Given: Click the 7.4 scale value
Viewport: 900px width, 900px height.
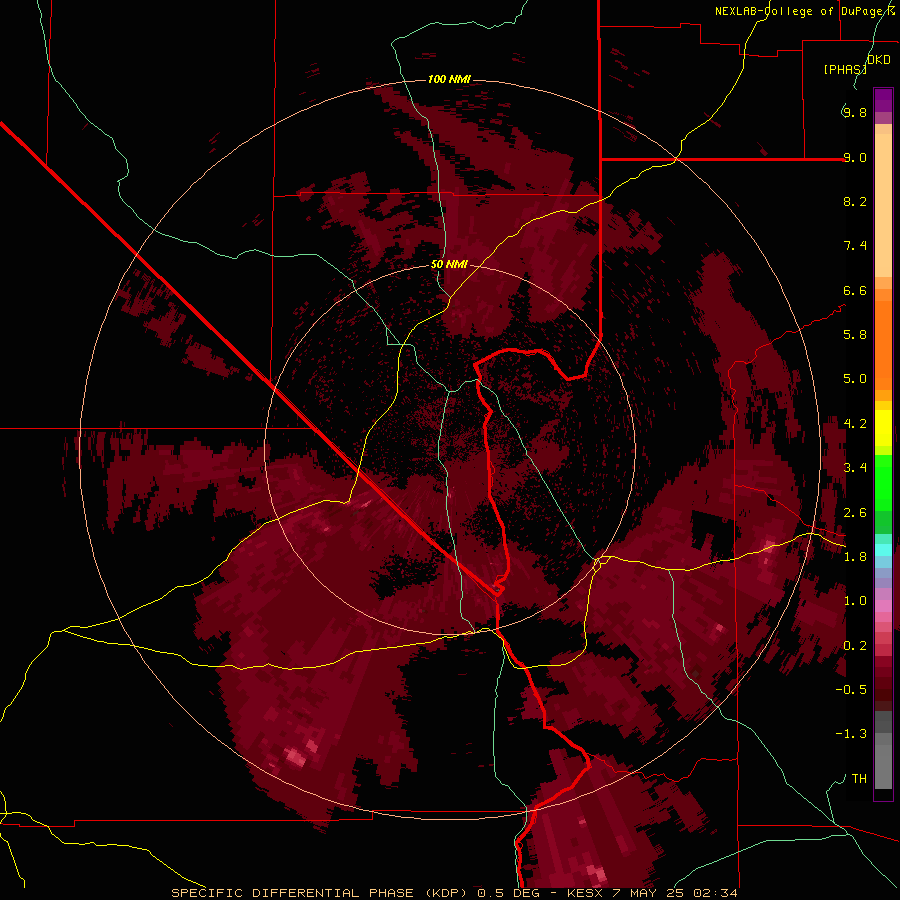Looking at the screenshot, I should click(x=855, y=246).
